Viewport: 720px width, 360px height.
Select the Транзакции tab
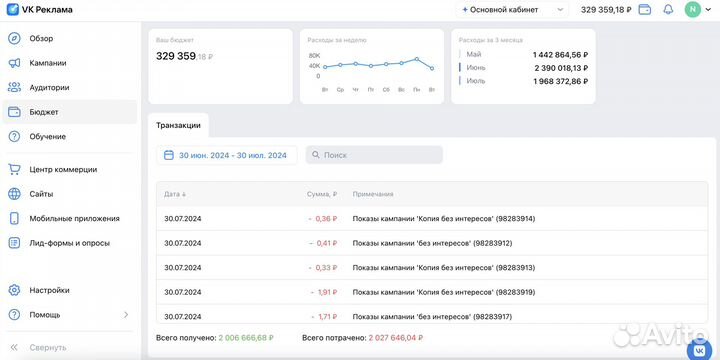coord(178,125)
